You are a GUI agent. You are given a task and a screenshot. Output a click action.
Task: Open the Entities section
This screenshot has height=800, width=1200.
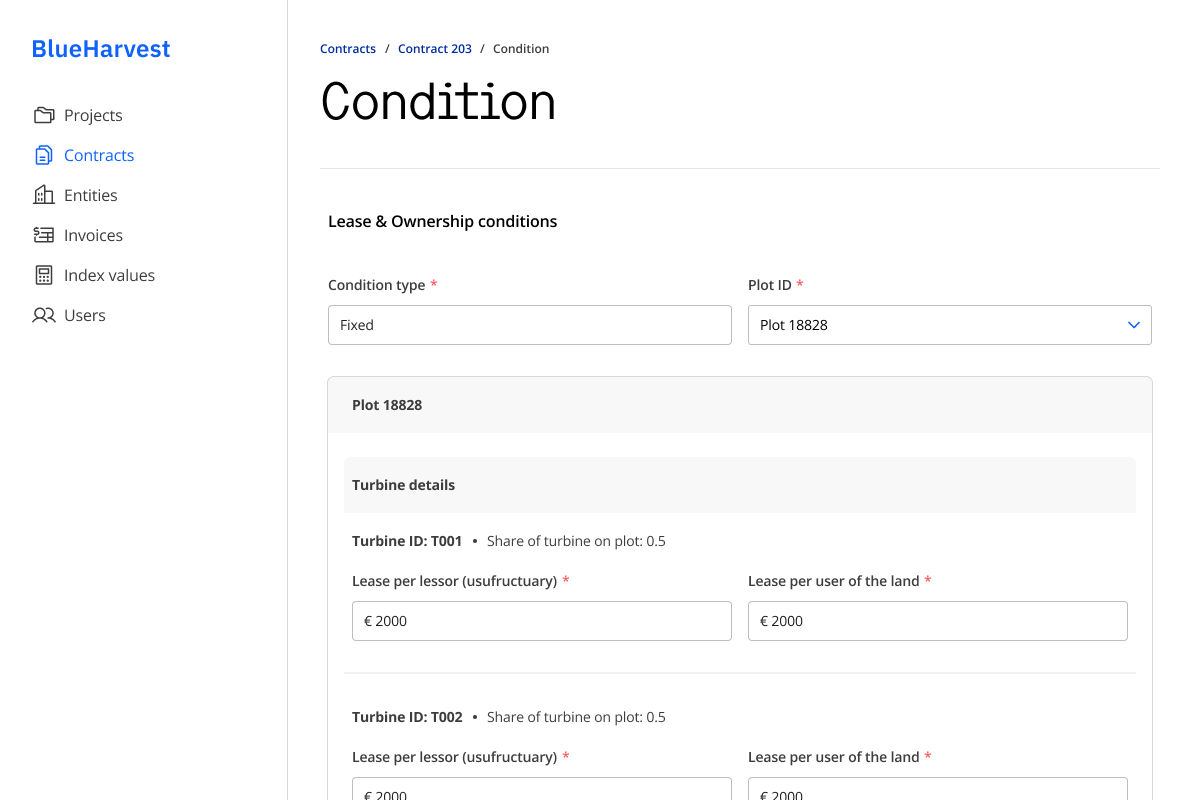pos(90,195)
